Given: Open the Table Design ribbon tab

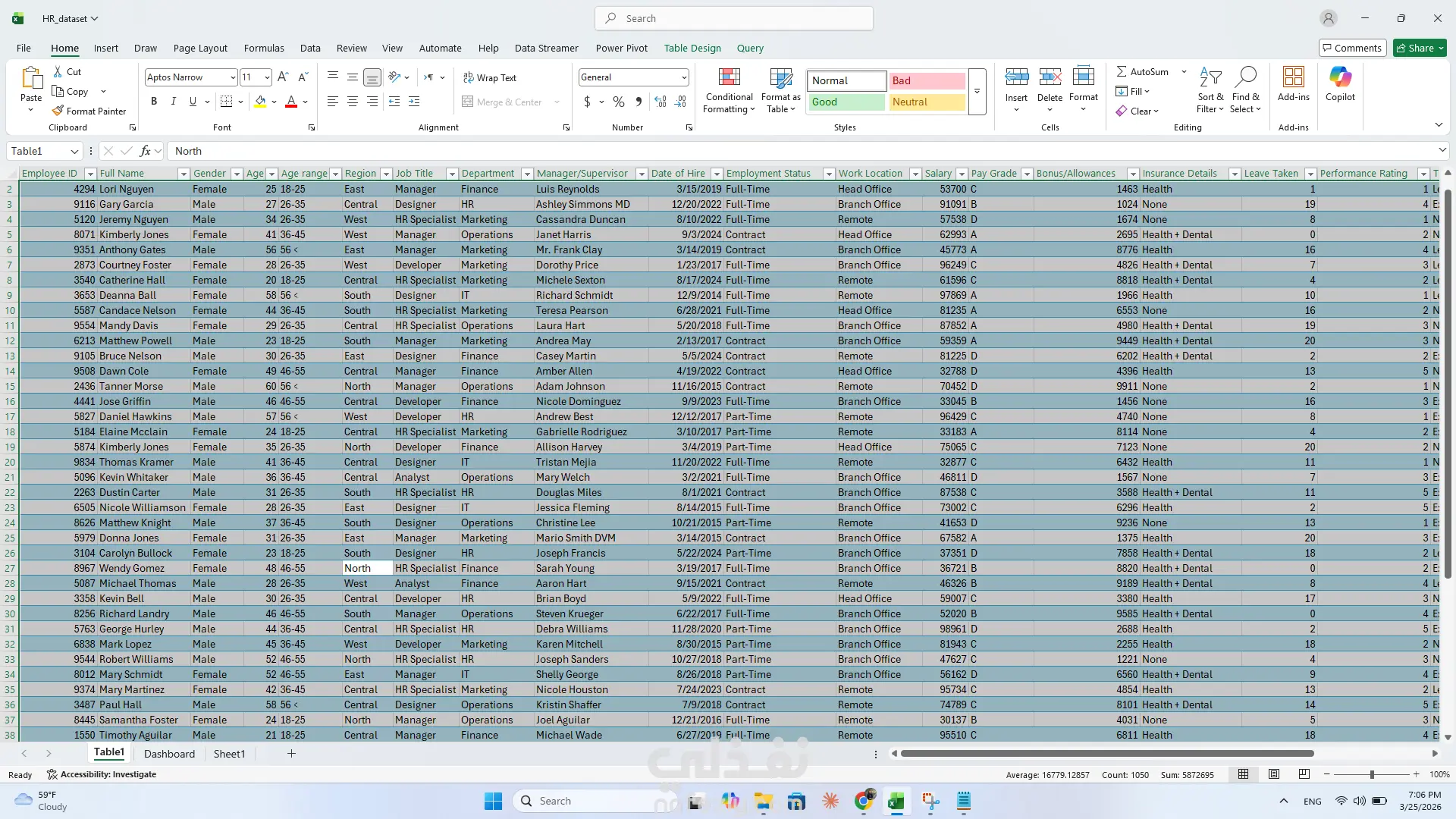Looking at the screenshot, I should 692,48.
